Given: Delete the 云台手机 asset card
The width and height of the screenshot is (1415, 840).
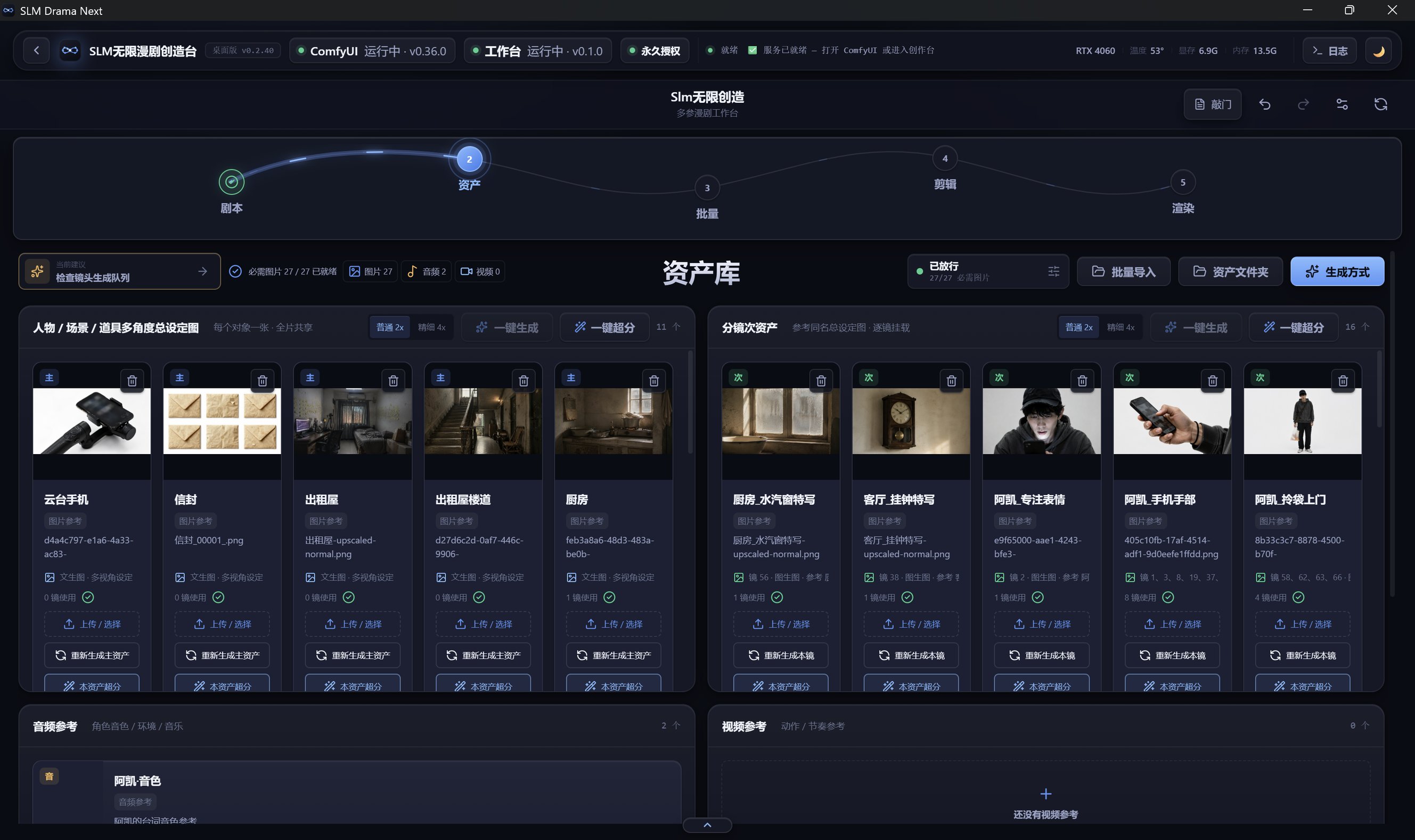Looking at the screenshot, I should coord(132,381).
